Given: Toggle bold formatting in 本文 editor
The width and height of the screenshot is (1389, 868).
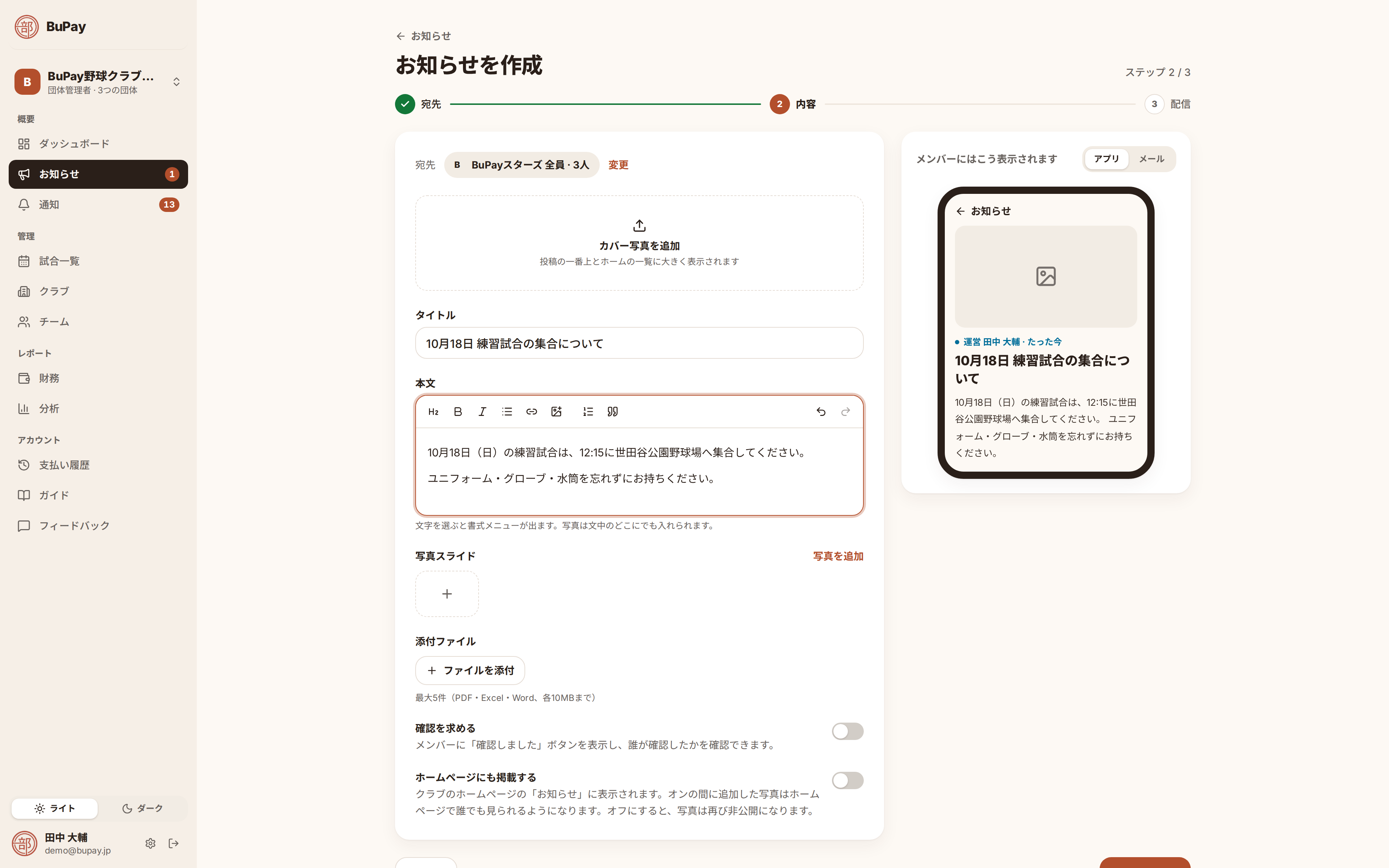Looking at the screenshot, I should coord(458,412).
